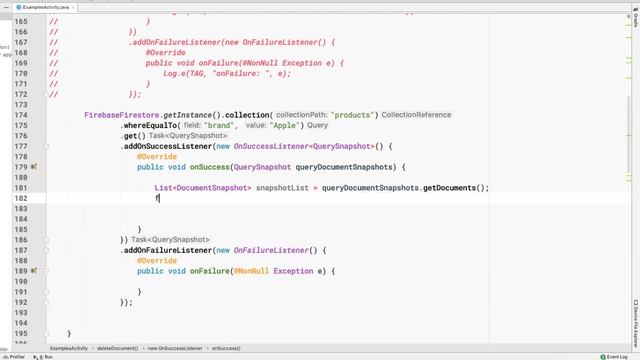Click the addOnSuccessListener method call
Image resolution: width=640 pixels, height=360 pixels.
click(168, 146)
